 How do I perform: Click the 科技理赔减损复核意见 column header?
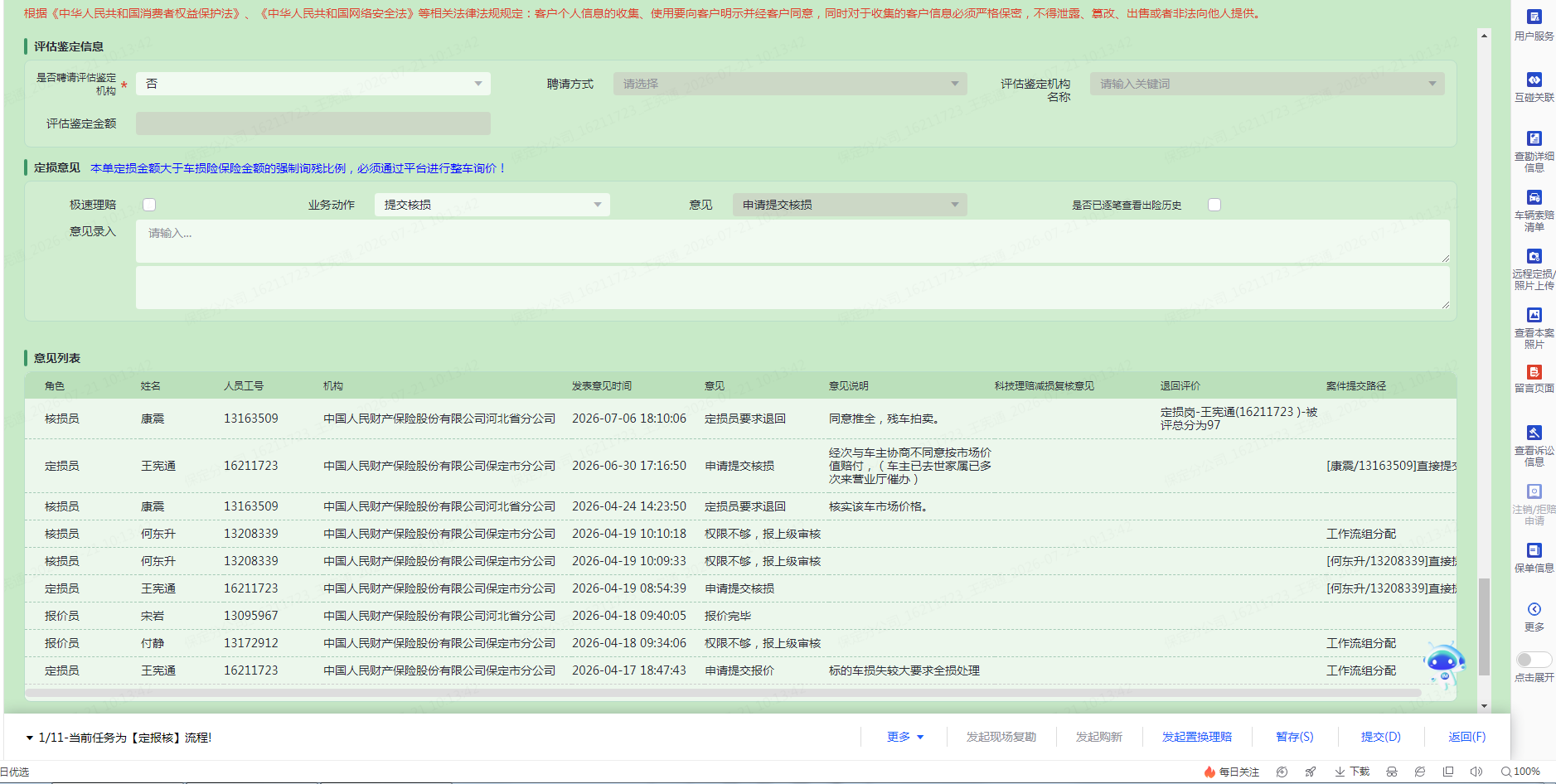(1045, 386)
